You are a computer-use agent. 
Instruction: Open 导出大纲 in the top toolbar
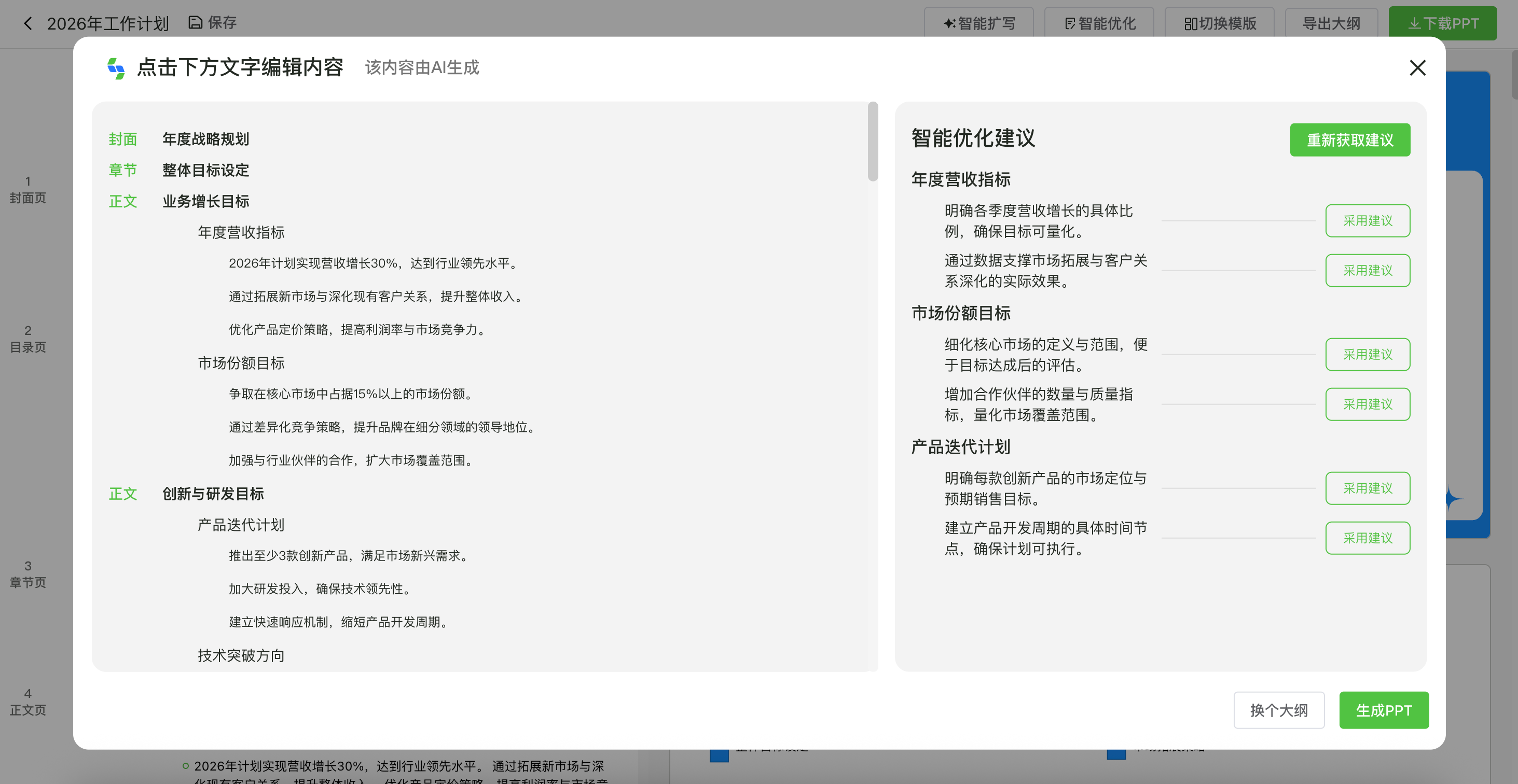tap(1331, 23)
